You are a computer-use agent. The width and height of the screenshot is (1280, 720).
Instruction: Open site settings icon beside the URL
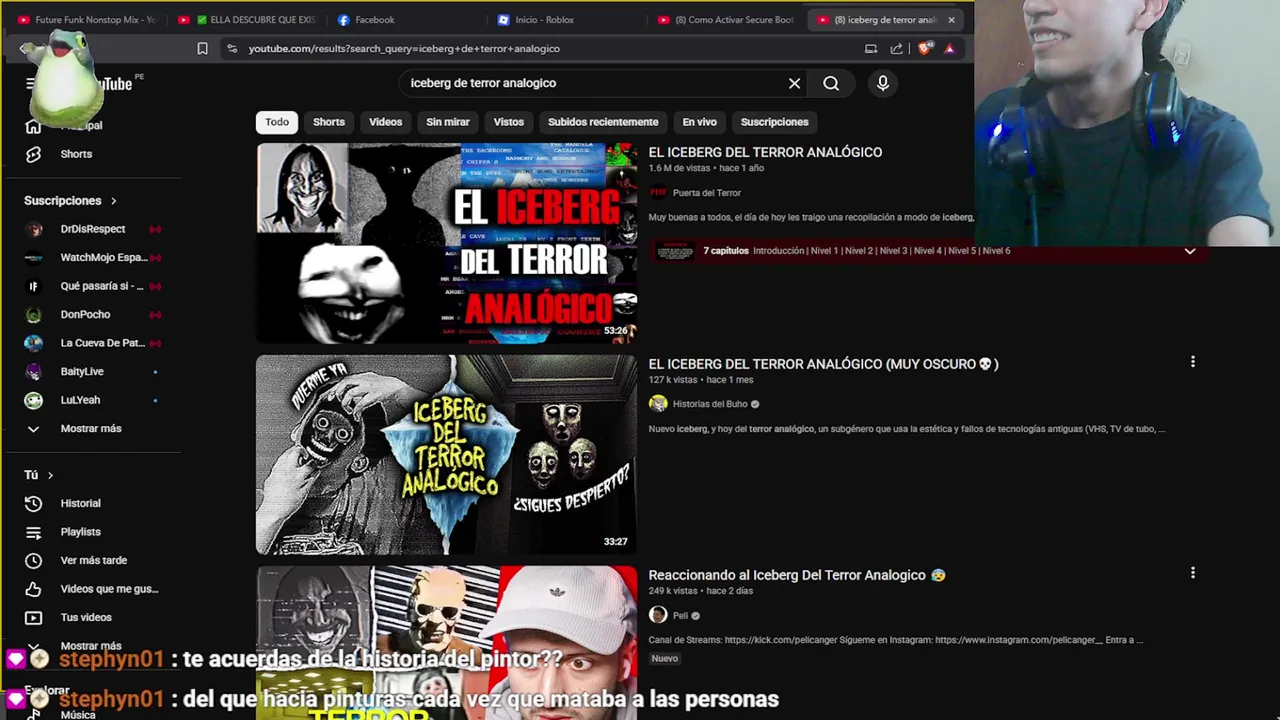coord(232,48)
